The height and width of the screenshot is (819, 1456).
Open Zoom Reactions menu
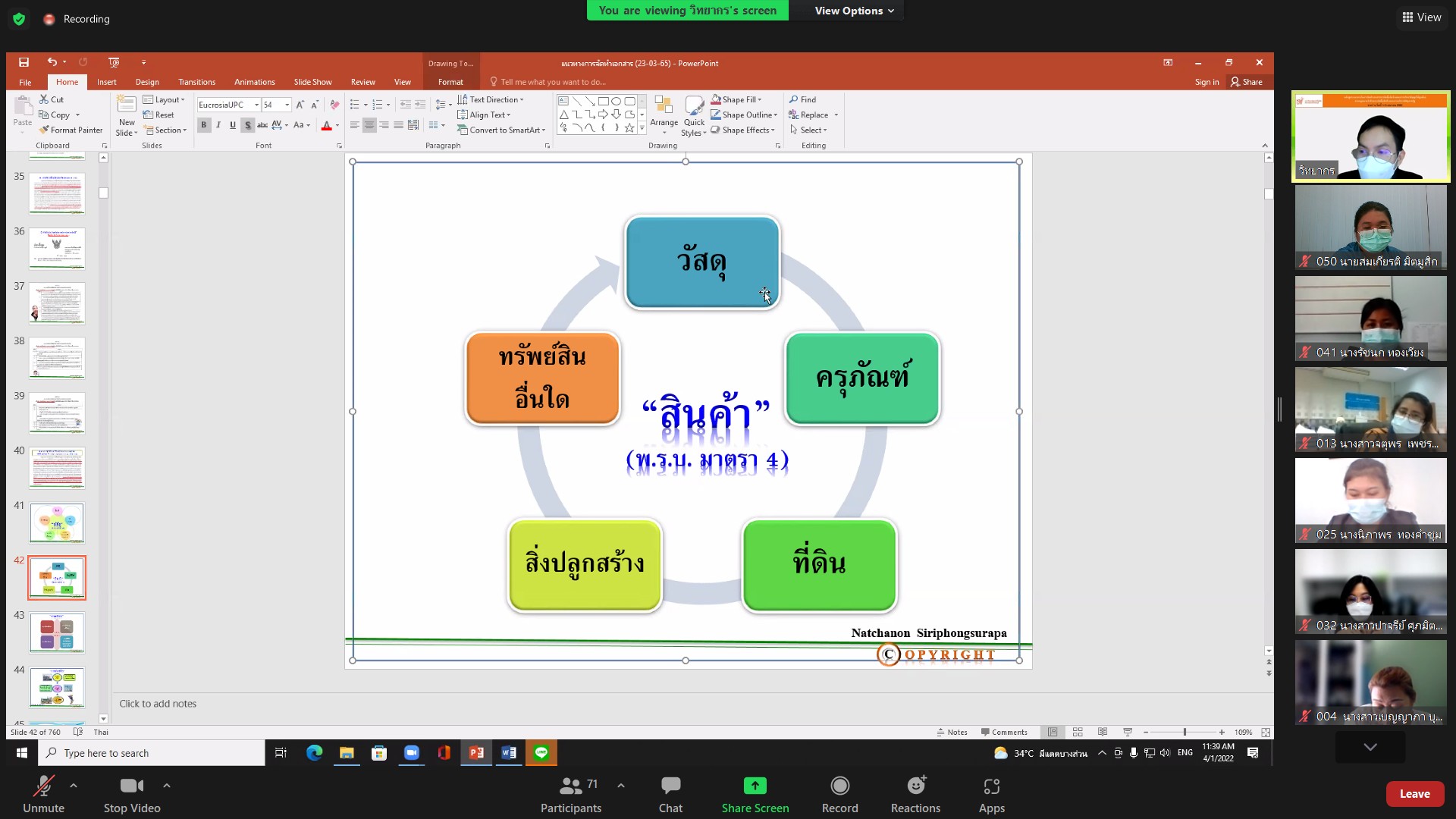(x=915, y=793)
